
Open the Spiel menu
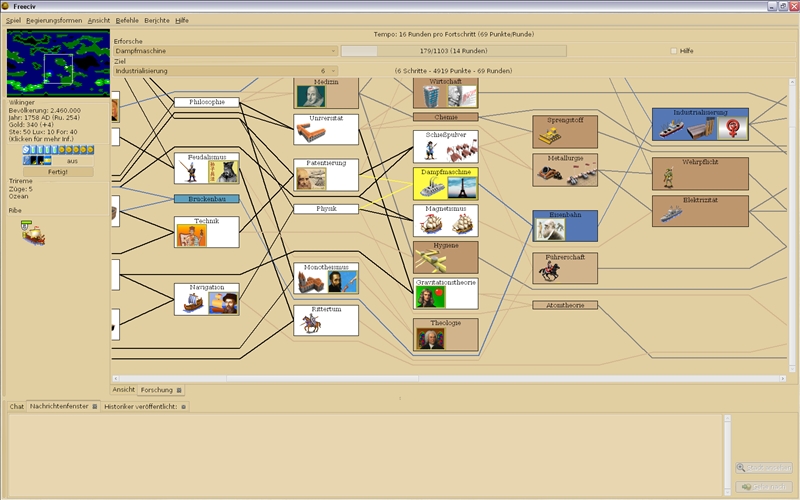point(13,20)
